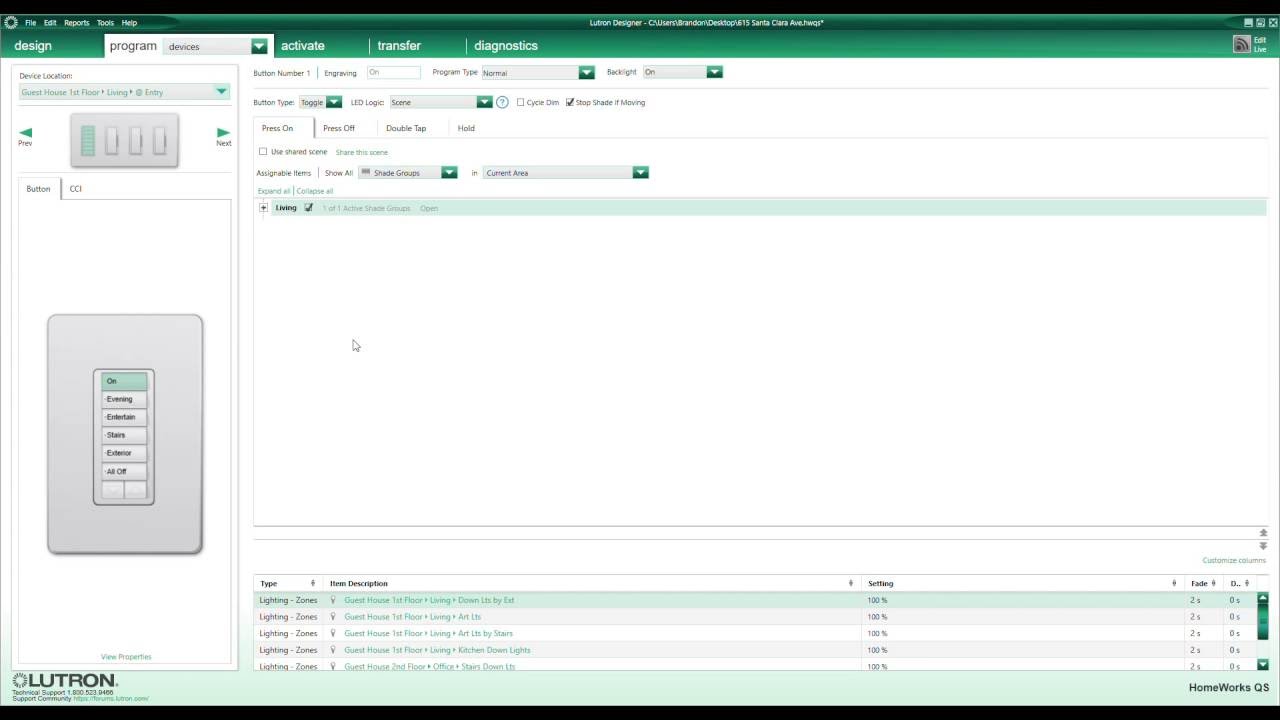The width and height of the screenshot is (1280, 720).
Task: Toggle the Living area checkbox
Action: (308, 208)
